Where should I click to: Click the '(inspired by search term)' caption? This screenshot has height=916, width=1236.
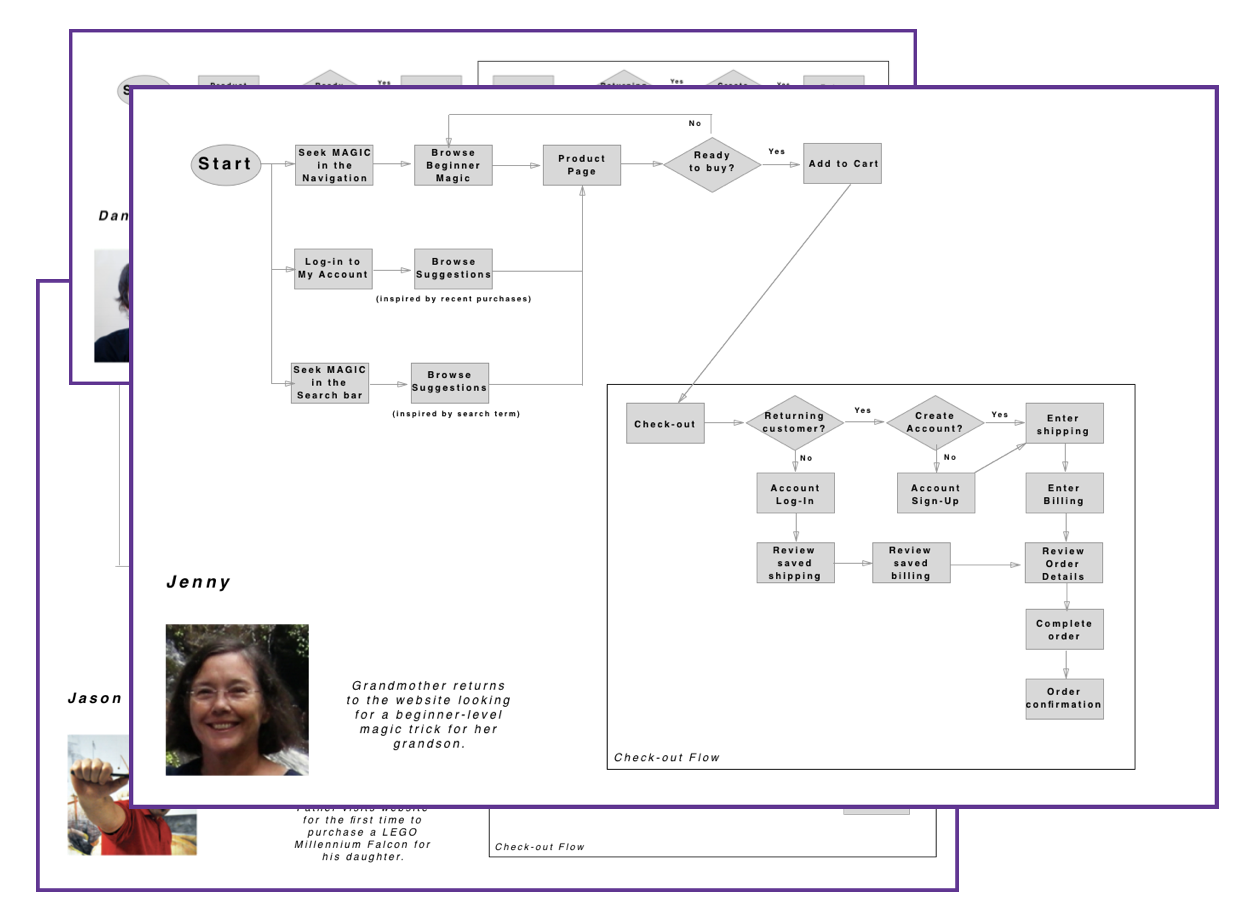click(457, 413)
